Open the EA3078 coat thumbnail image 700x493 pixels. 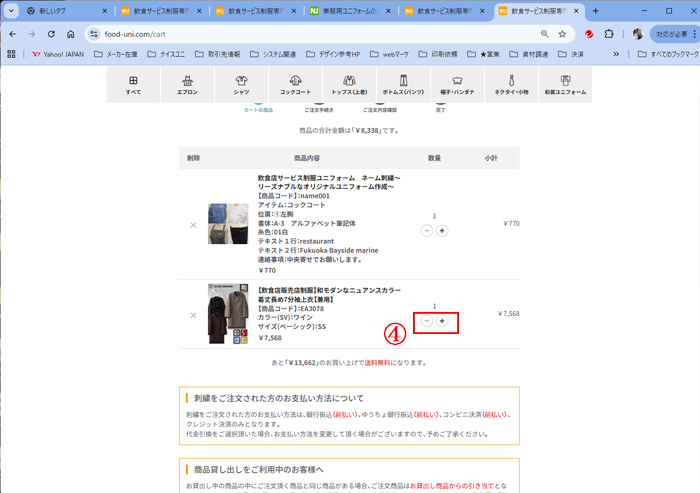tap(228, 313)
